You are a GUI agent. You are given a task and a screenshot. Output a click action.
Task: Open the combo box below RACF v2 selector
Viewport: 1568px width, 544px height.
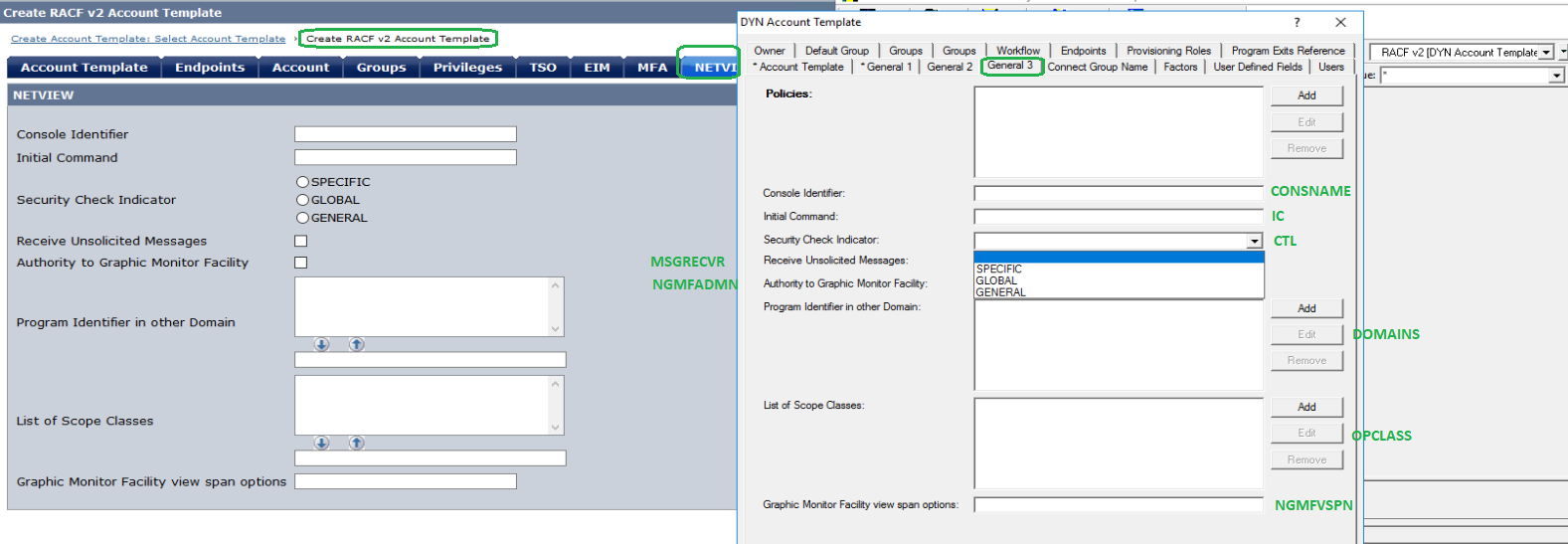[1556, 76]
